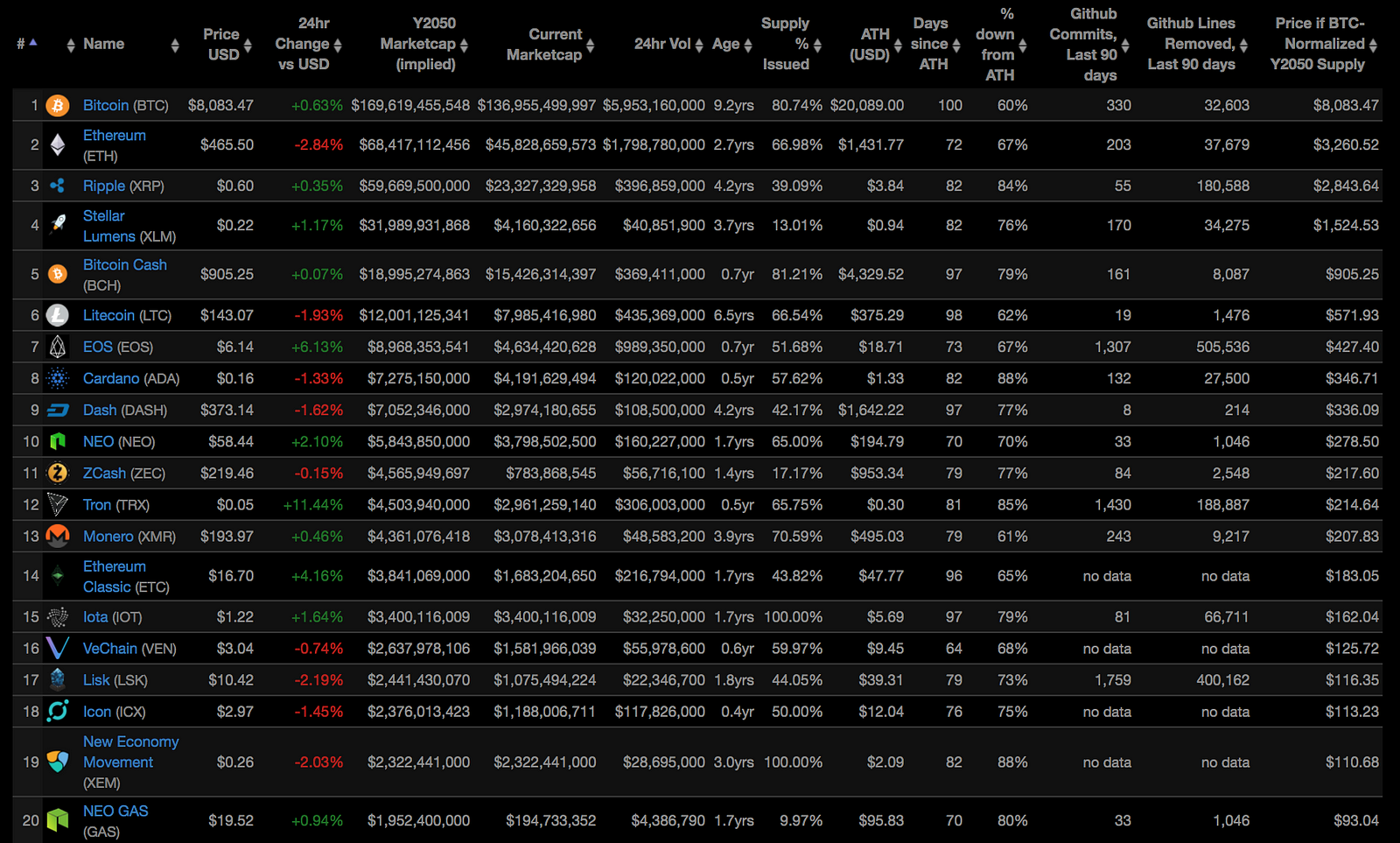
Task: Click the Ethereum Classic green logo
Action: pyautogui.click(x=58, y=576)
